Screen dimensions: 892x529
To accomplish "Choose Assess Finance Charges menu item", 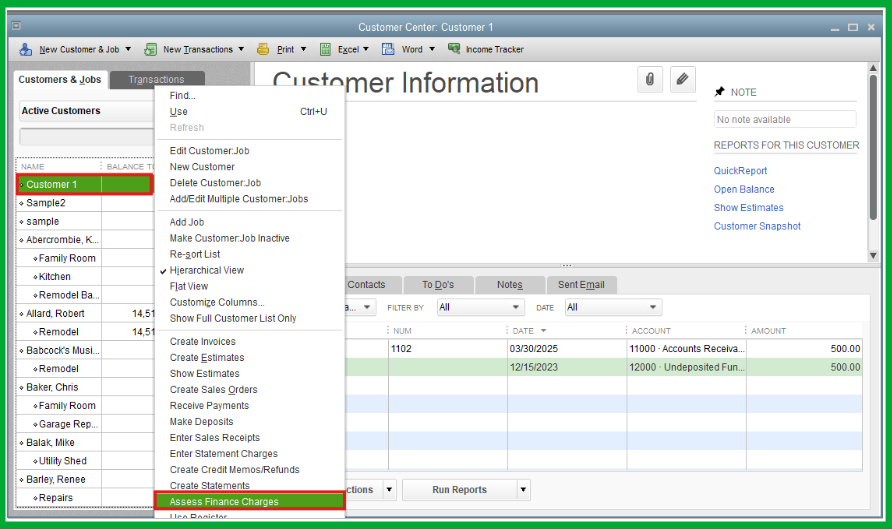I will [250, 501].
